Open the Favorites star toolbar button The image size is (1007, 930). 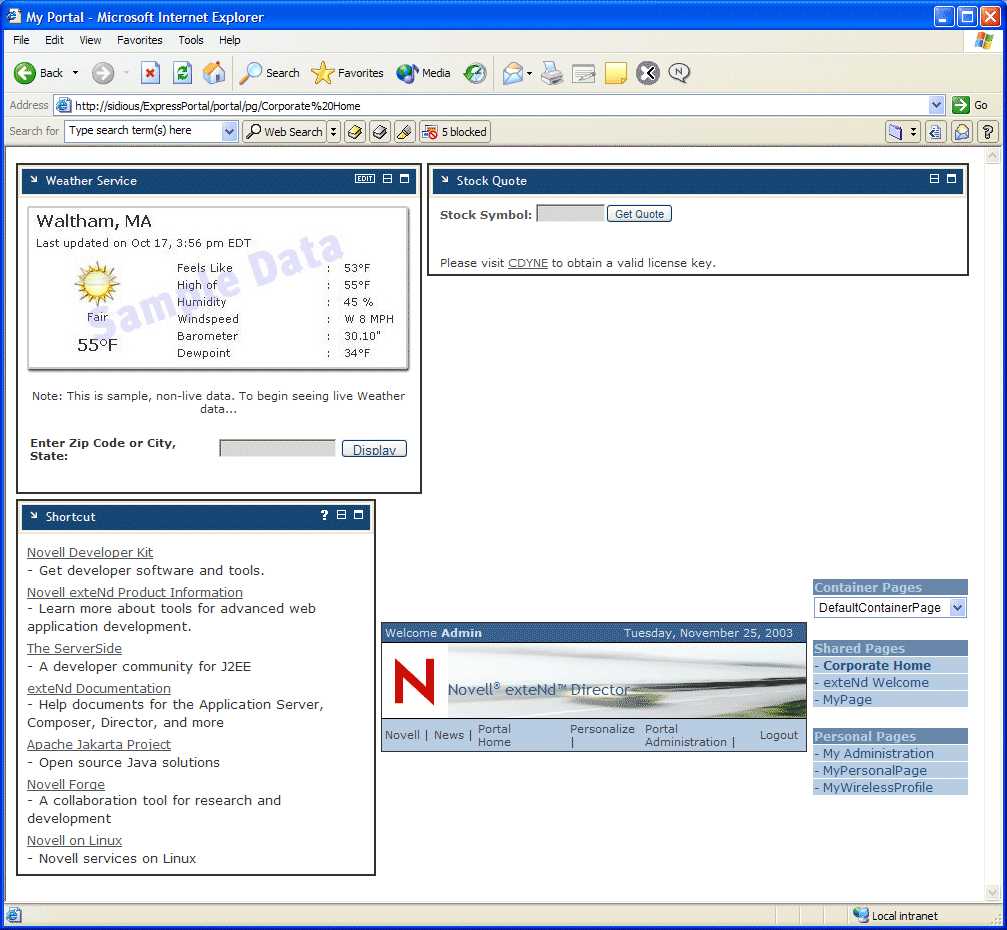tap(347, 73)
